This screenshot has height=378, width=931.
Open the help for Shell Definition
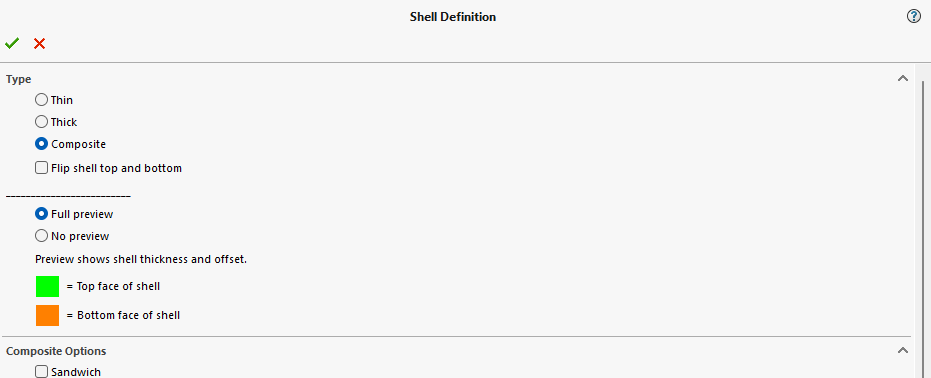click(914, 17)
